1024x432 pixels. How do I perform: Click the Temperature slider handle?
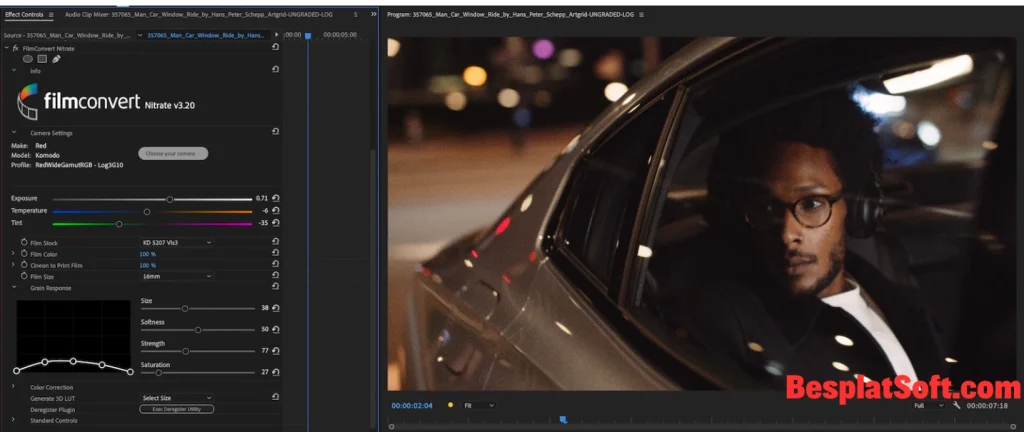point(147,211)
